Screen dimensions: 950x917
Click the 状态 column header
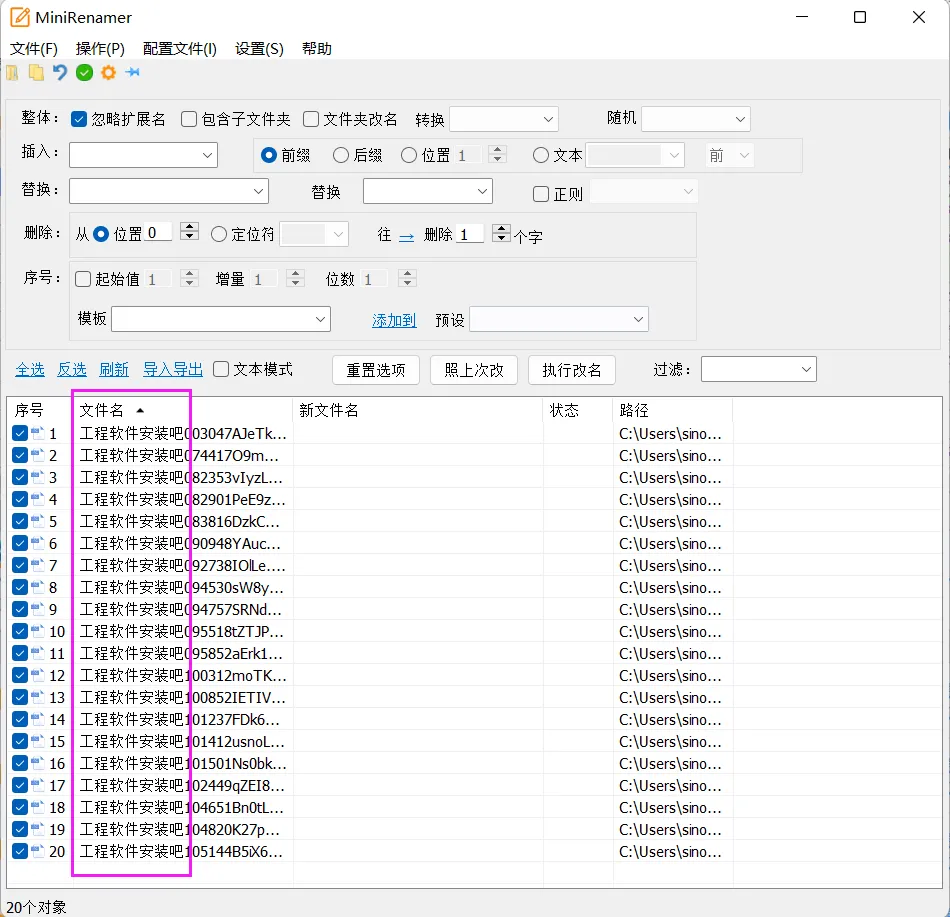click(578, 411)
